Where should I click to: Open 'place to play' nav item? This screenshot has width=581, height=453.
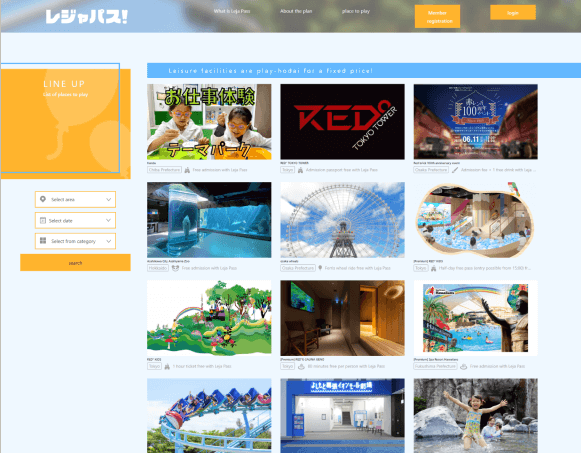pos(356,11)
